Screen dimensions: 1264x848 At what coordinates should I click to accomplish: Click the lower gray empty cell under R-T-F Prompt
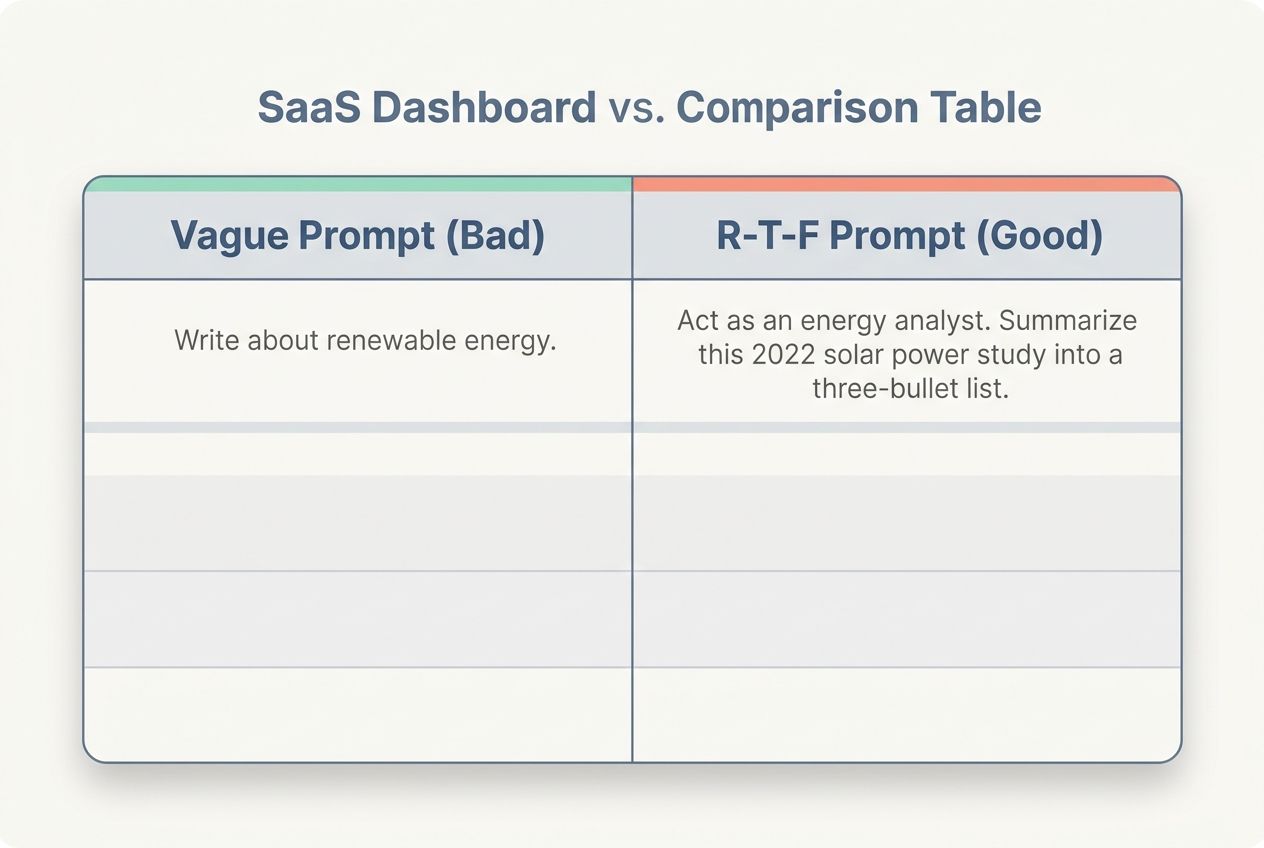[907, 619]
